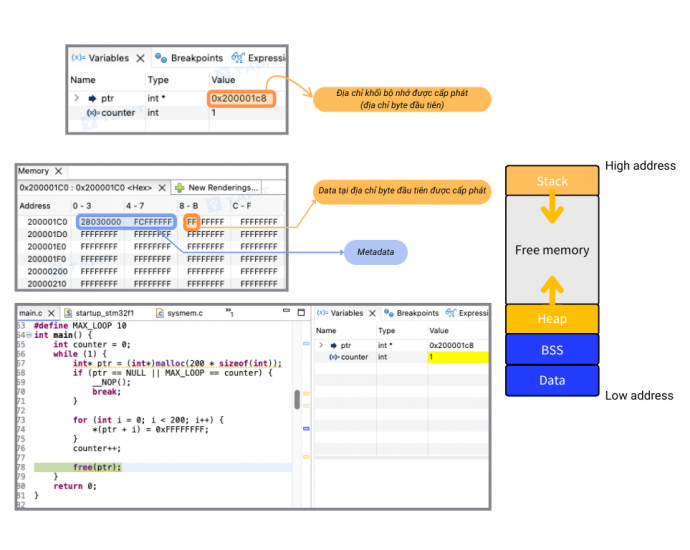Show the hidden editor tabs overflow list
Viewport: 690px width, 550px height.
click(229, 312)
